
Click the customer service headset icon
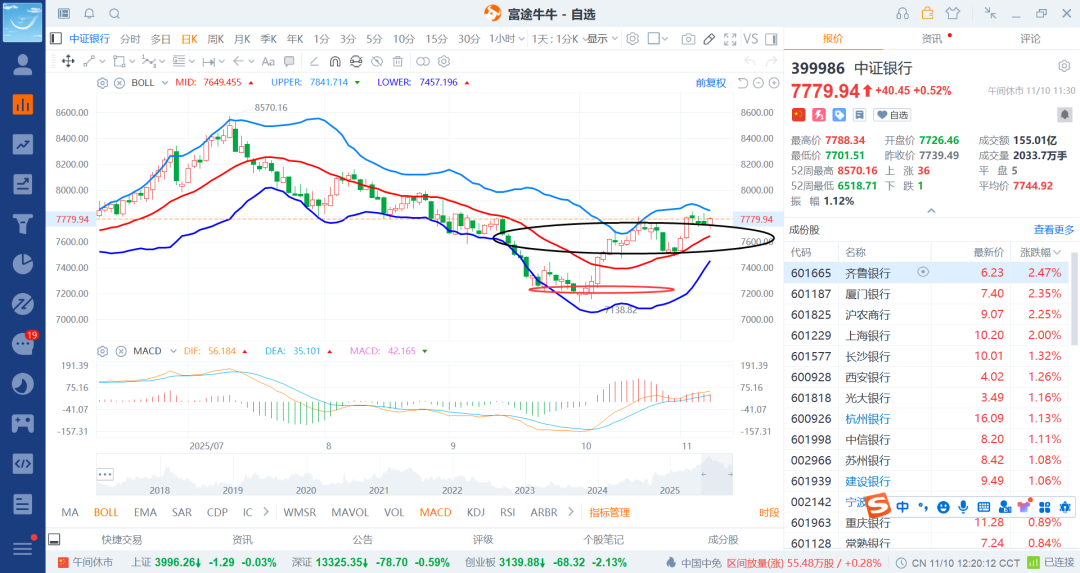click(902, 13)
